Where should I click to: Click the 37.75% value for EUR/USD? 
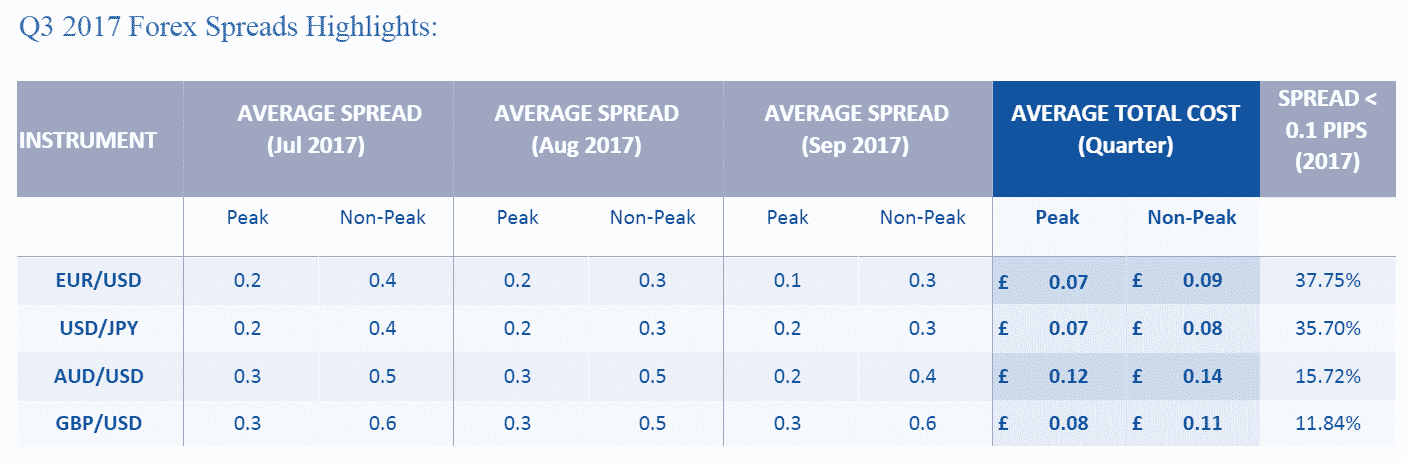[x=1325, y=281]
